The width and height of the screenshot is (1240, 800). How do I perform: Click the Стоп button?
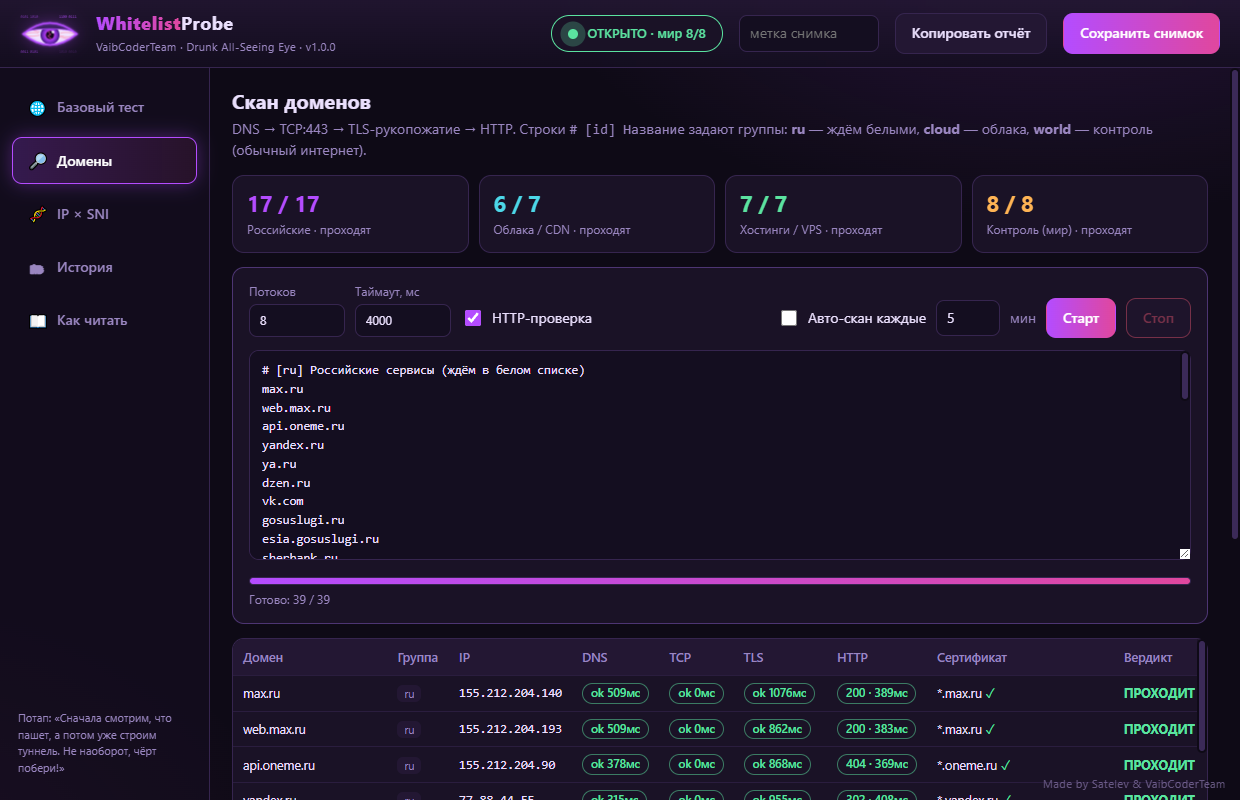click(1158, 318)
